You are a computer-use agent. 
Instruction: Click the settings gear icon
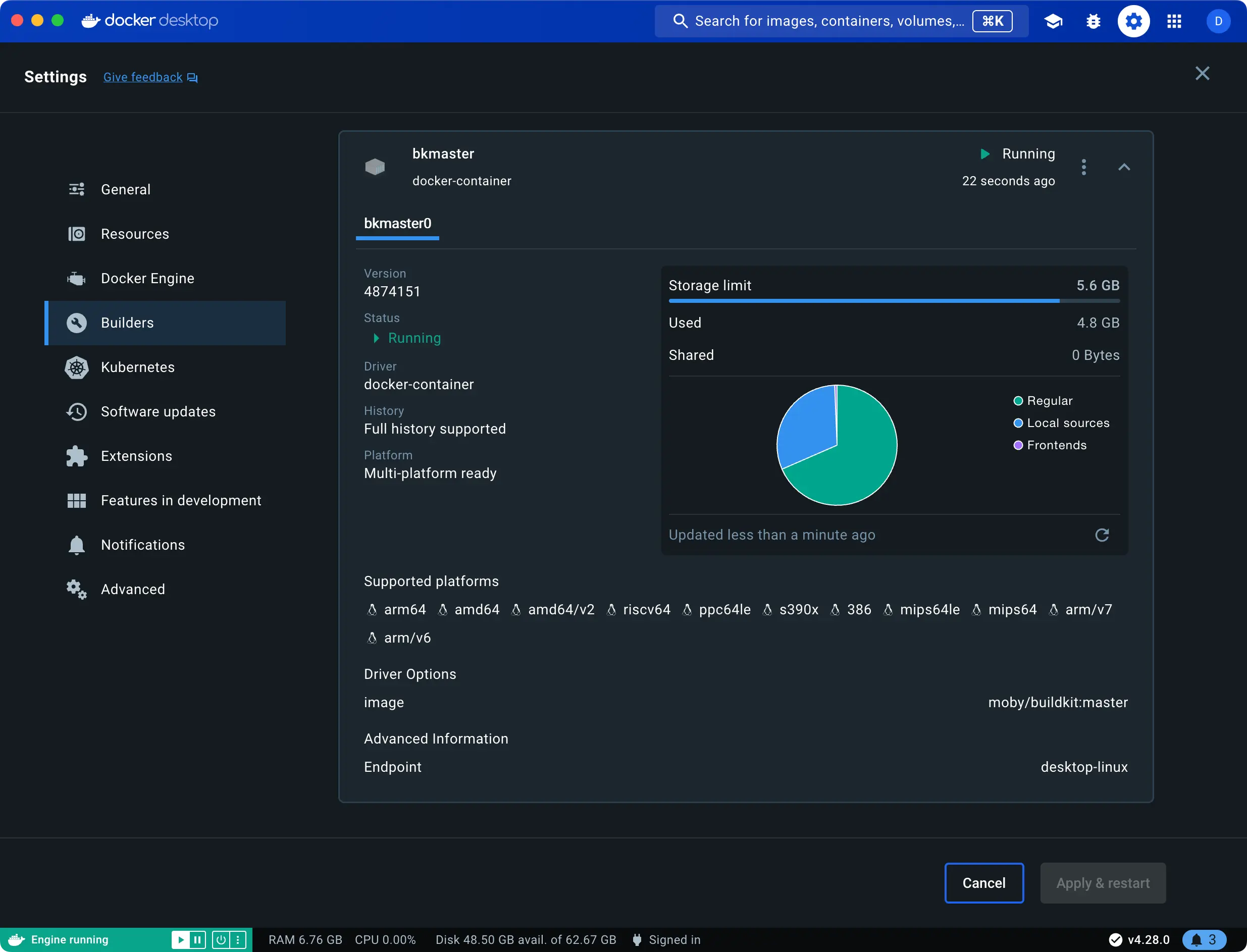1133,22
